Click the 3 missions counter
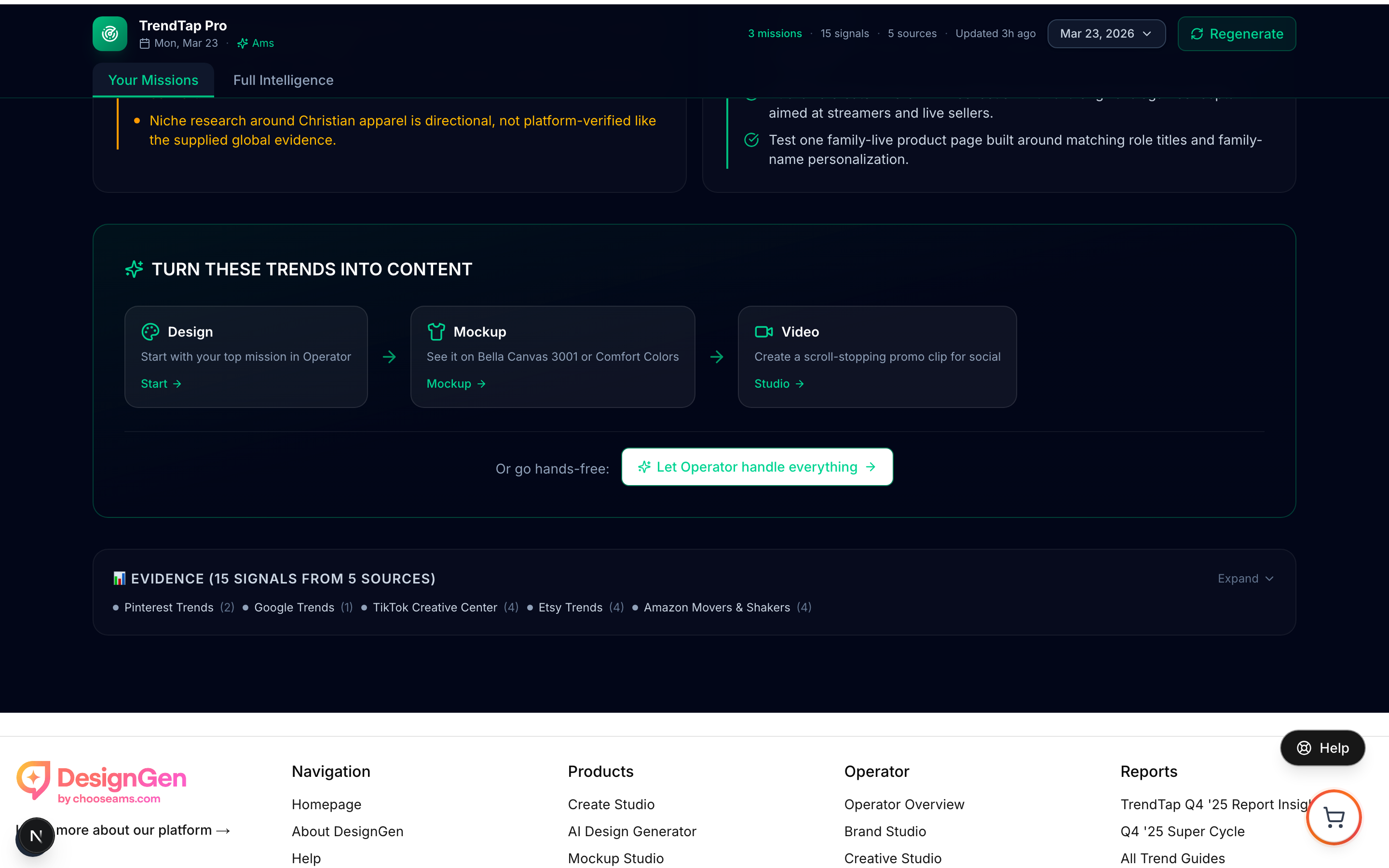The width and height of the screenshot is (1389, 868). [x=774, y=33]
